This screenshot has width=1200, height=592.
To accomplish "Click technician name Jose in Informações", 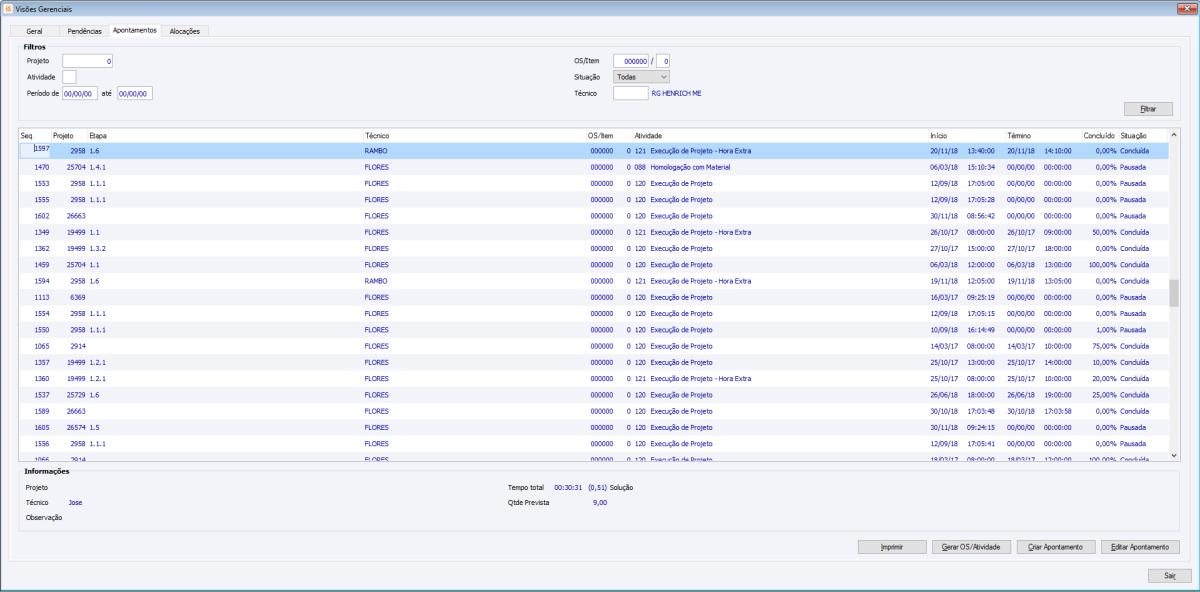I will point(75,502).
